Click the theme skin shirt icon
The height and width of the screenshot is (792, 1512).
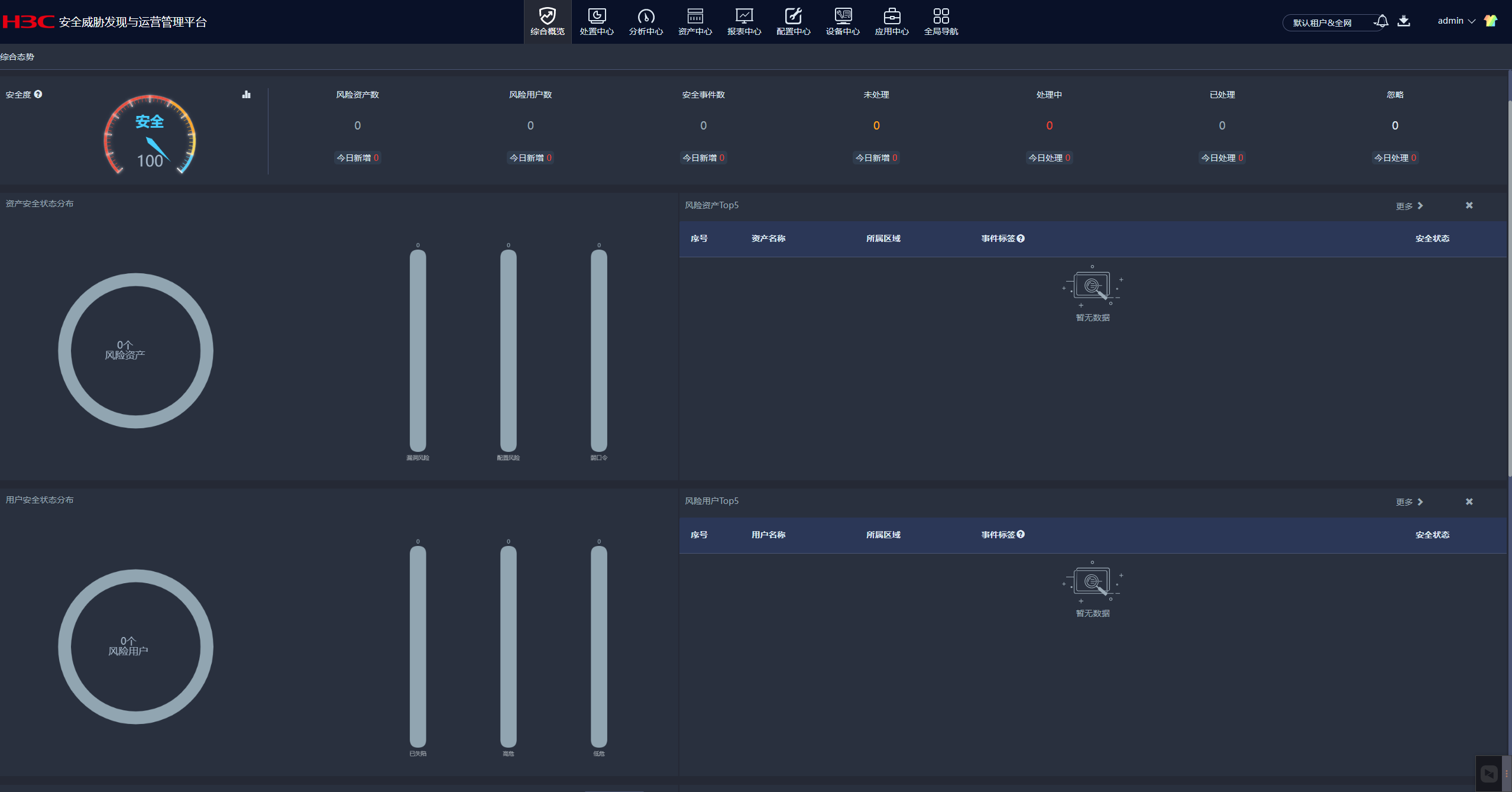[1491, 21]
